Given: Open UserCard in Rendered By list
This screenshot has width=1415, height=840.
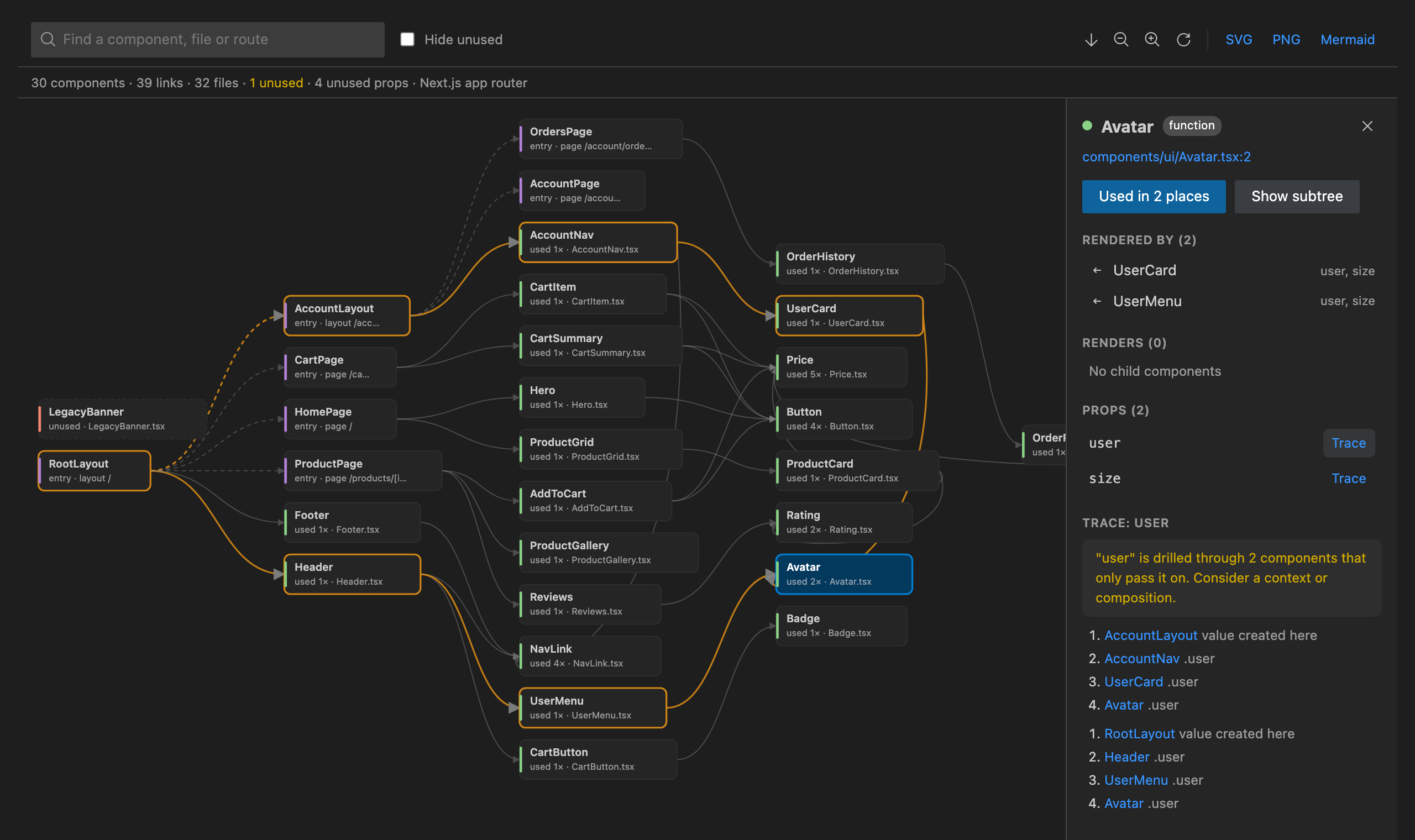Looking at the screenshot, I should click(1232, 271).
